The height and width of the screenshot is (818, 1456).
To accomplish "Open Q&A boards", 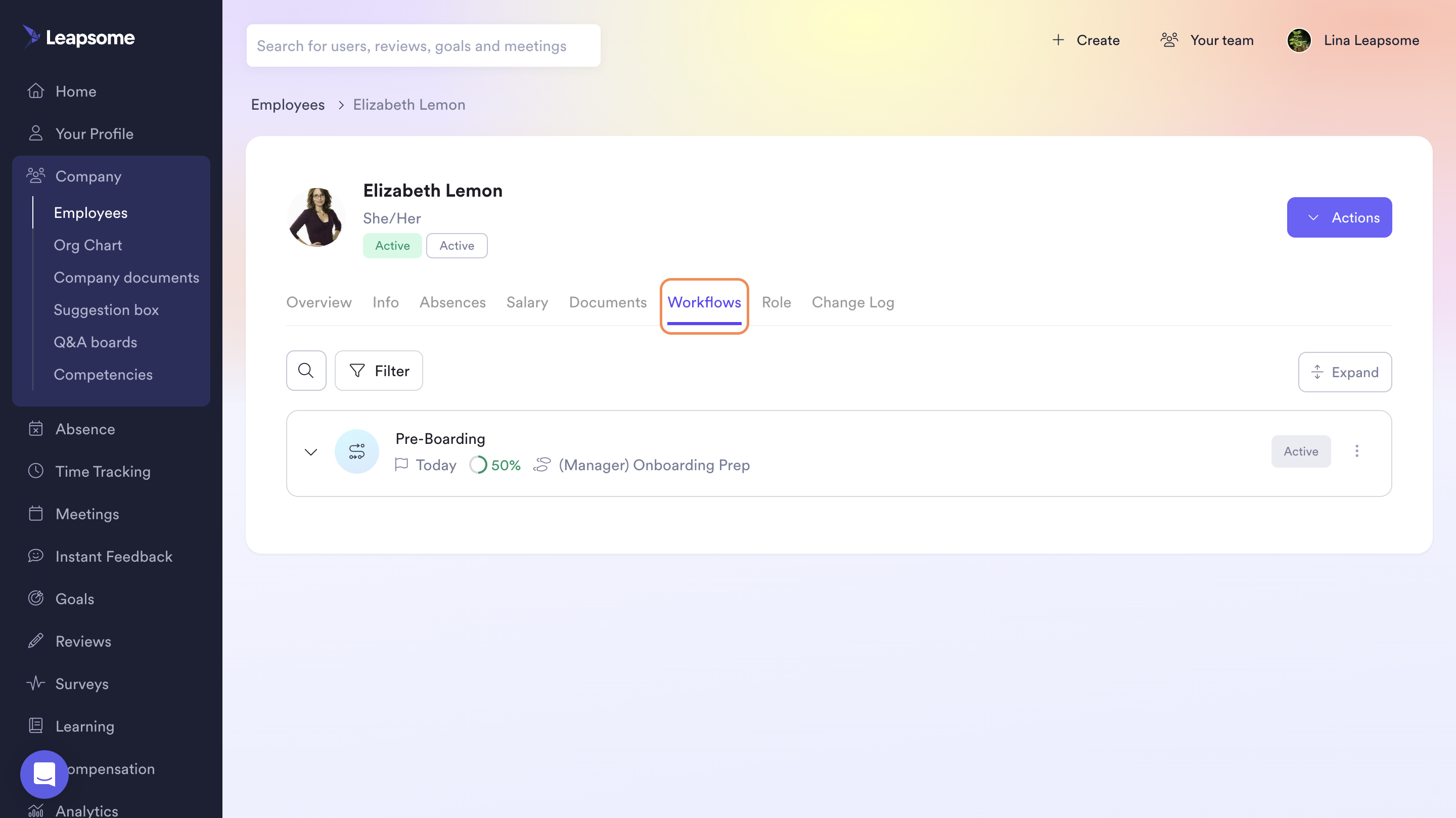I will (x=96, y=342).
